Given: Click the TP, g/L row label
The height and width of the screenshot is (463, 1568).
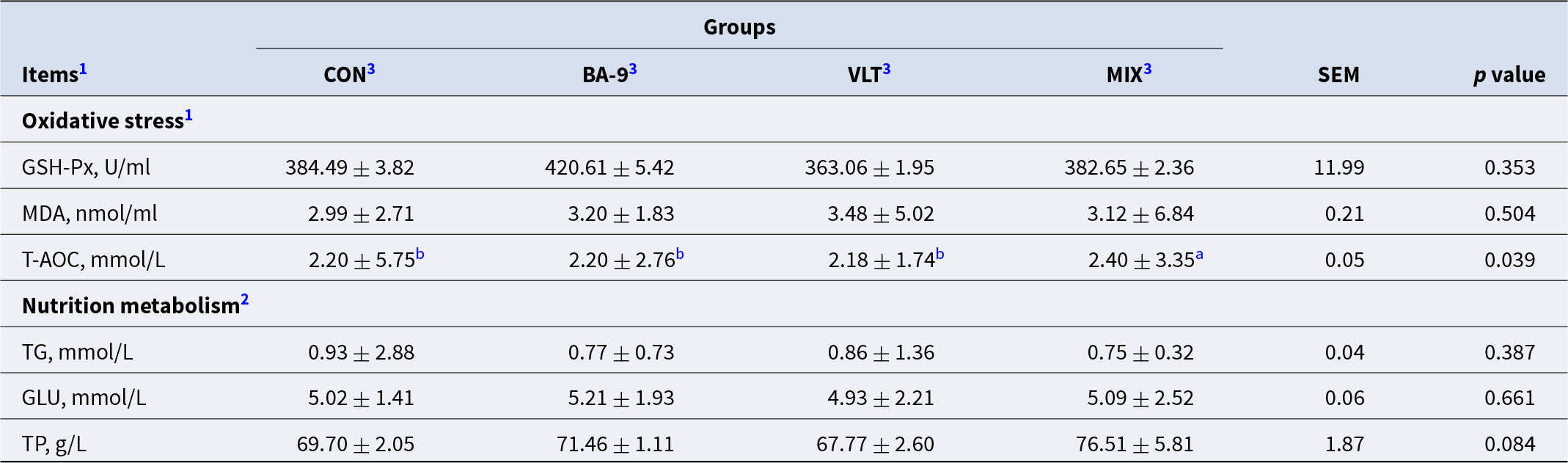Looking at the screenshot, I should pyautogui.click(x=54, y=444).
